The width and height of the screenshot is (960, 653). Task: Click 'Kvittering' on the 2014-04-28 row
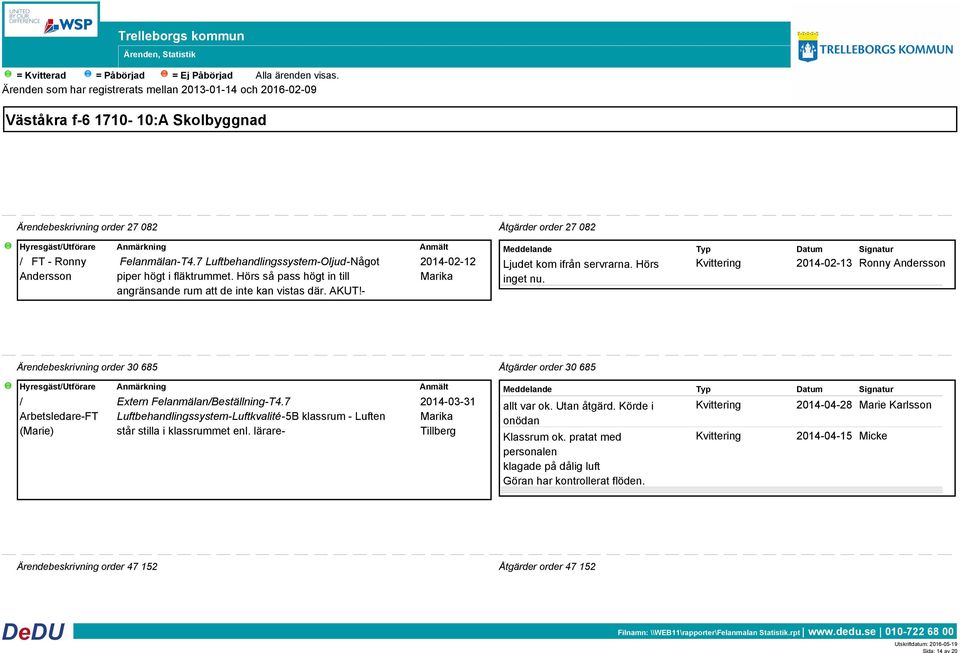pyautogui.click(x=718, y=405)
